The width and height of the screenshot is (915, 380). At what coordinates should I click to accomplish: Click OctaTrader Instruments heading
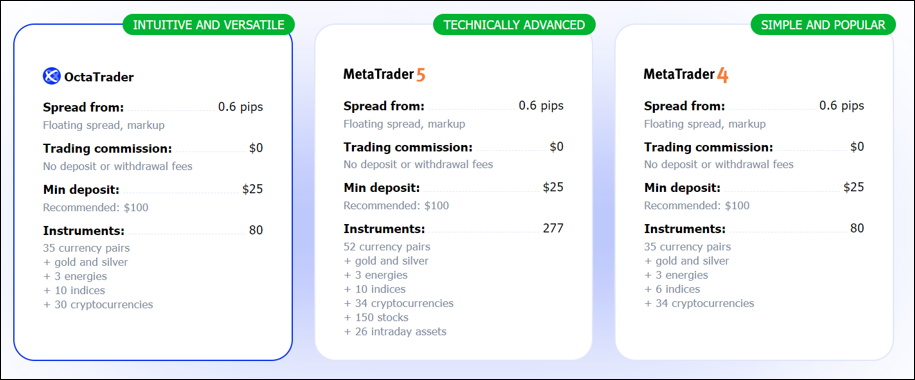click(84, 231)
